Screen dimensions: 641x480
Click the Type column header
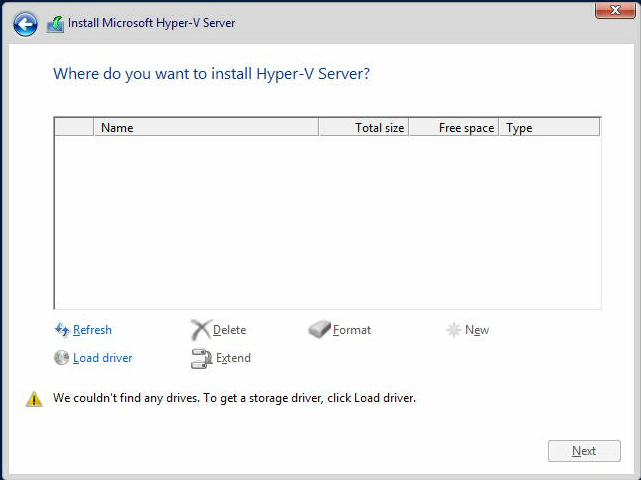(549, 128)
